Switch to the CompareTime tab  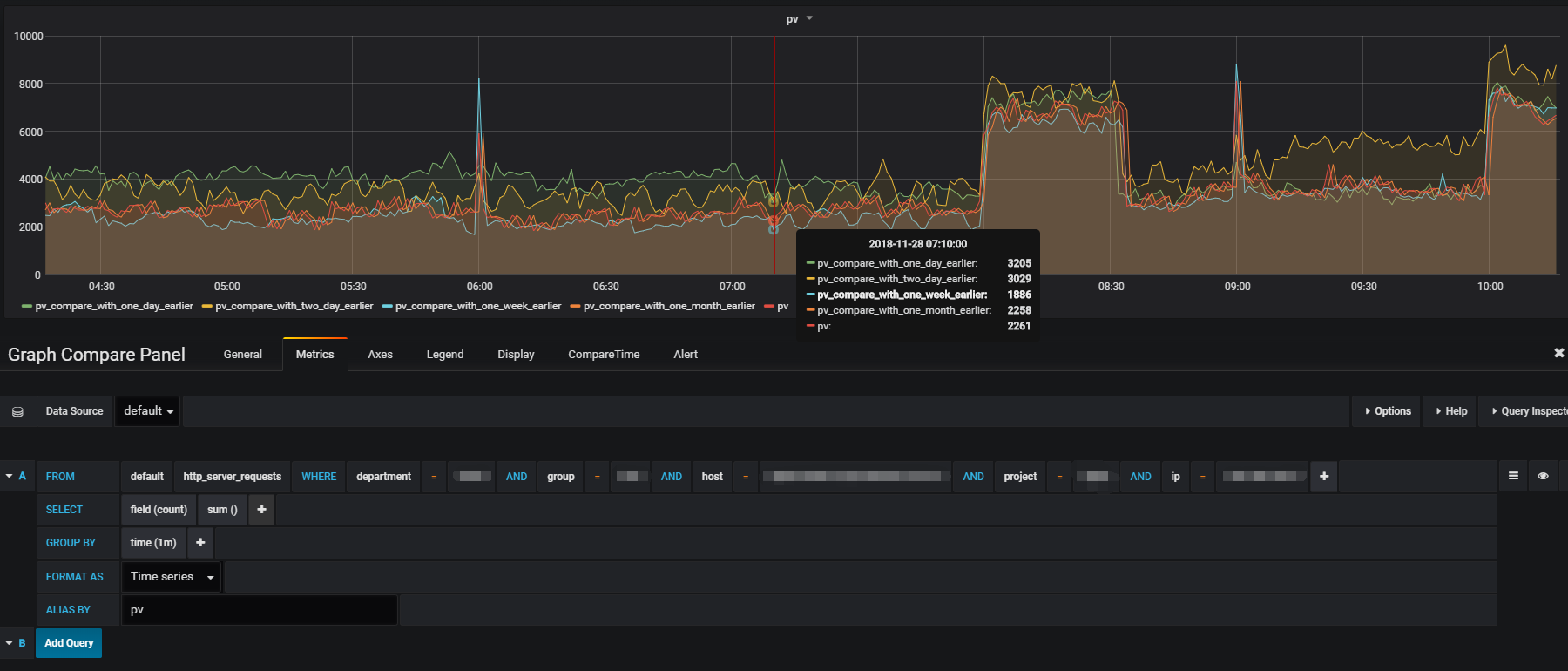click(604, 355)
